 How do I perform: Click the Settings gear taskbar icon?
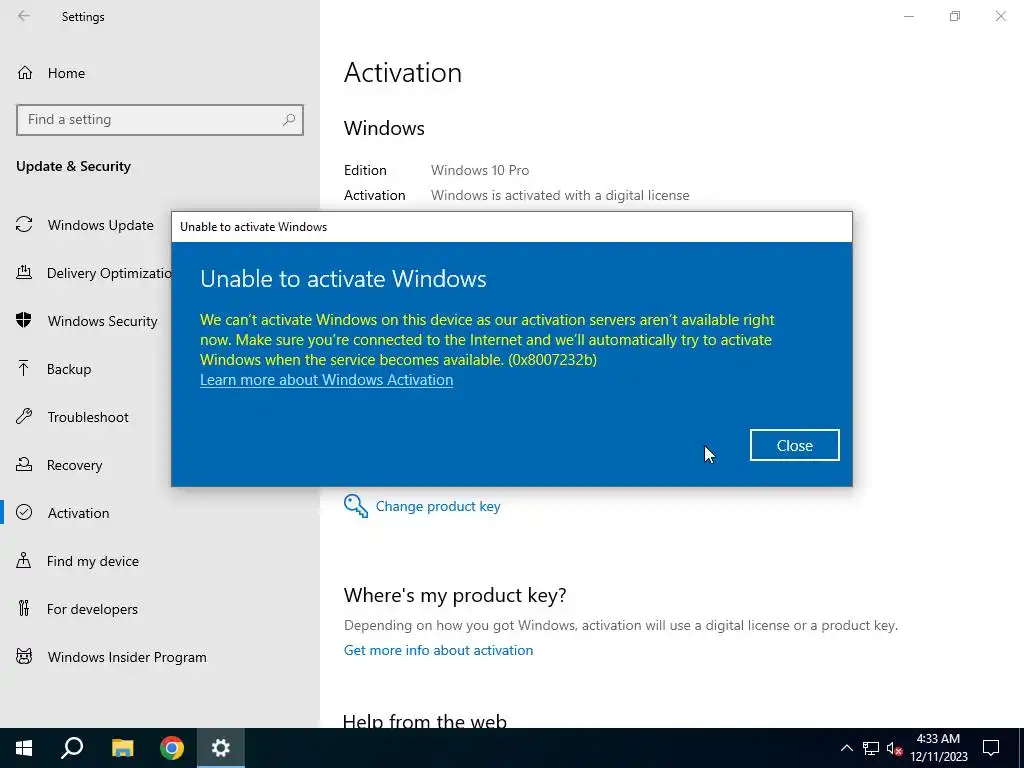tap(221, 748)
